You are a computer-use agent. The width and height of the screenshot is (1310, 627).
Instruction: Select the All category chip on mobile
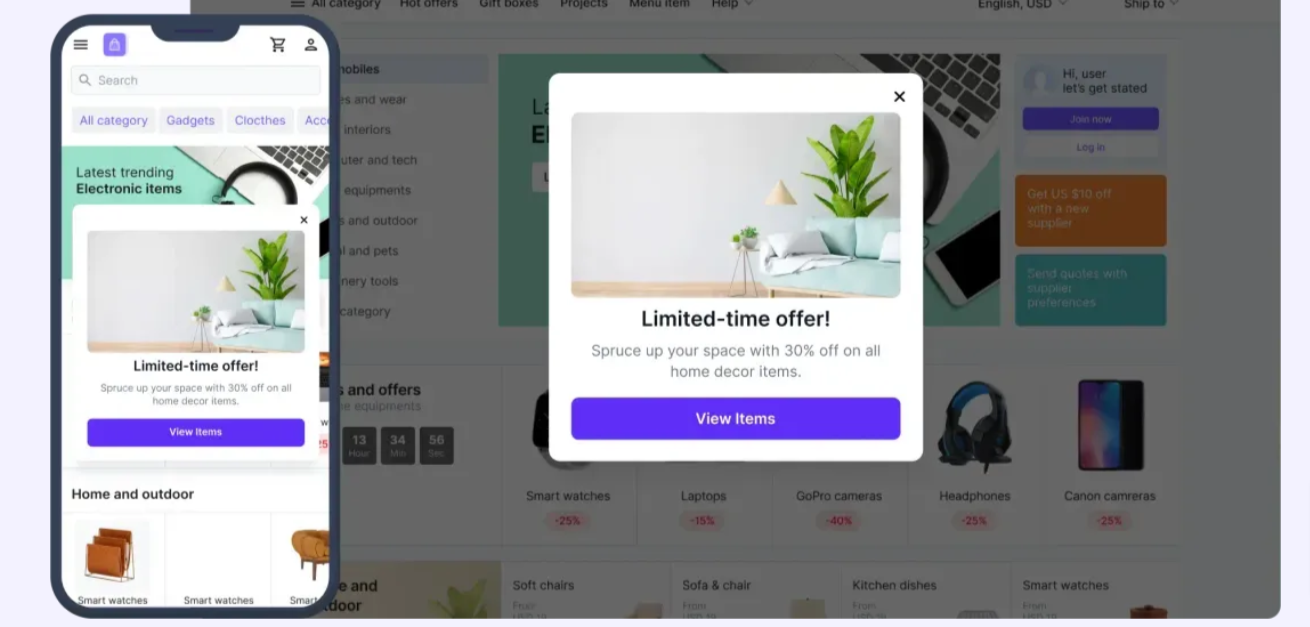pyautogui.click(x=113, y=120)
